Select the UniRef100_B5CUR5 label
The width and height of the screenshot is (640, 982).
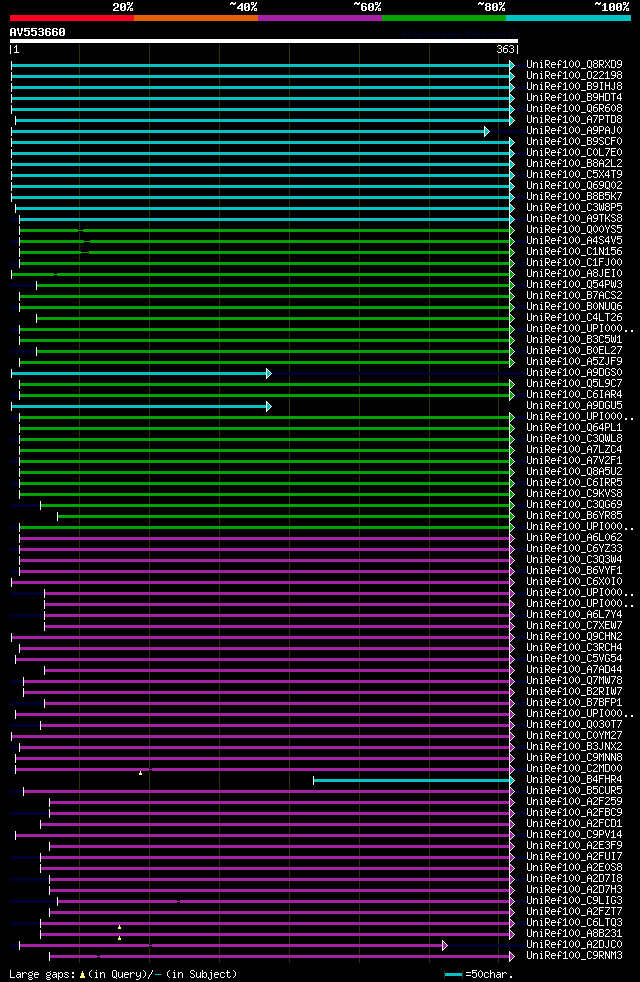574,792
